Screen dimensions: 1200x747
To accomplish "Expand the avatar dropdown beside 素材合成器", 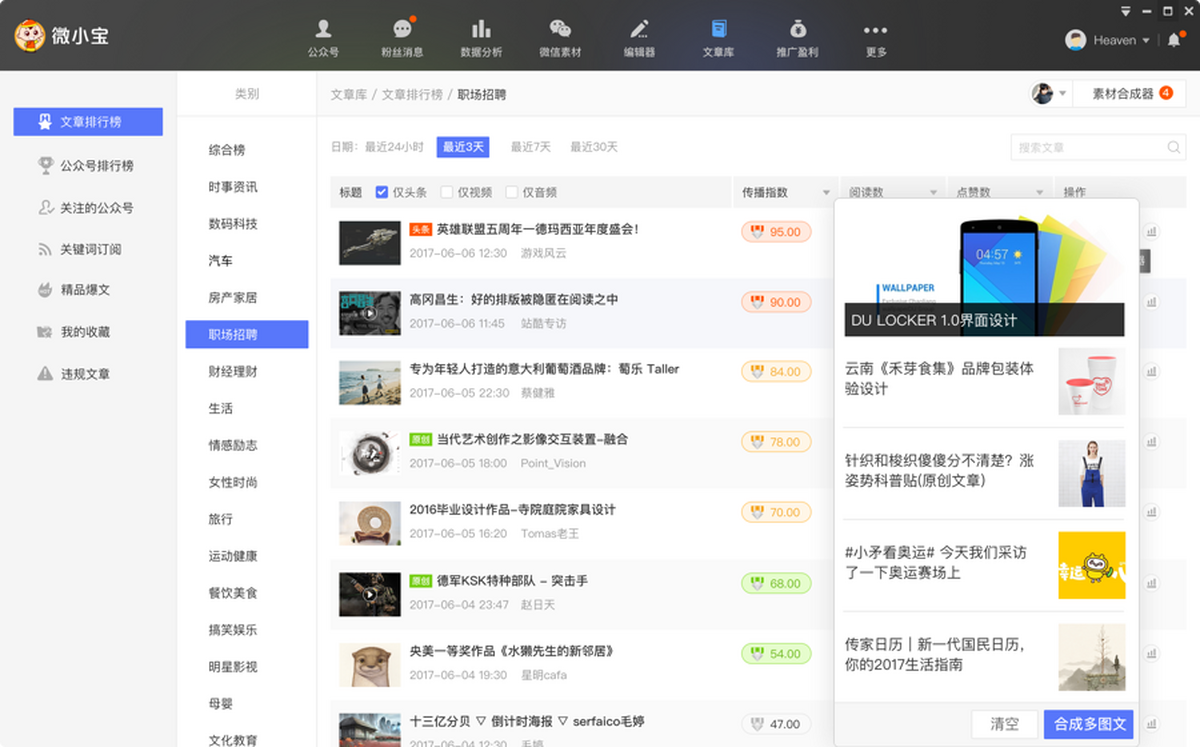I will point(1062,94).
